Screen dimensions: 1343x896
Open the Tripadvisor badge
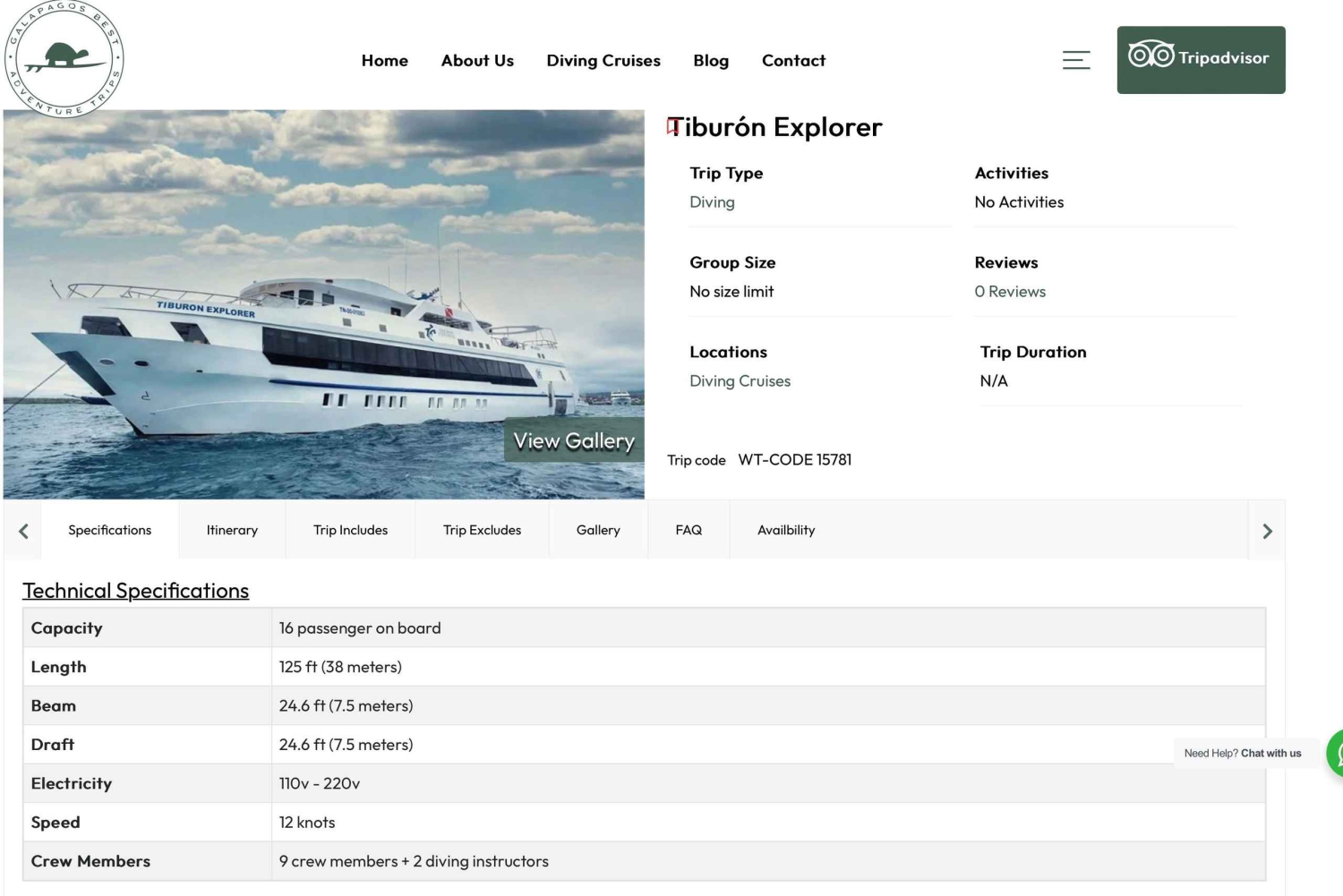(x=1200, y=59)
